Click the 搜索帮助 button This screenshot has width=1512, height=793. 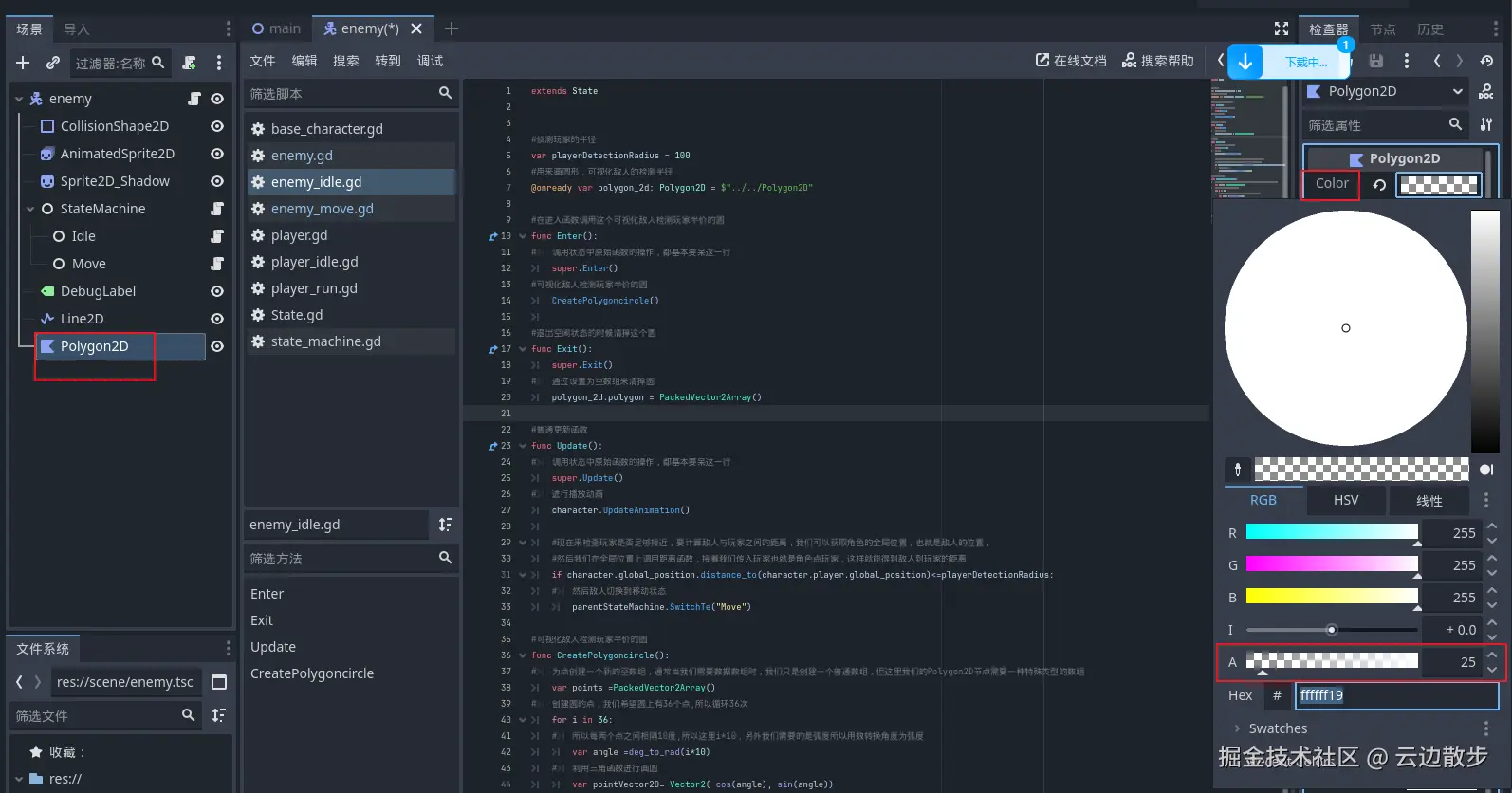(1157, 61)
